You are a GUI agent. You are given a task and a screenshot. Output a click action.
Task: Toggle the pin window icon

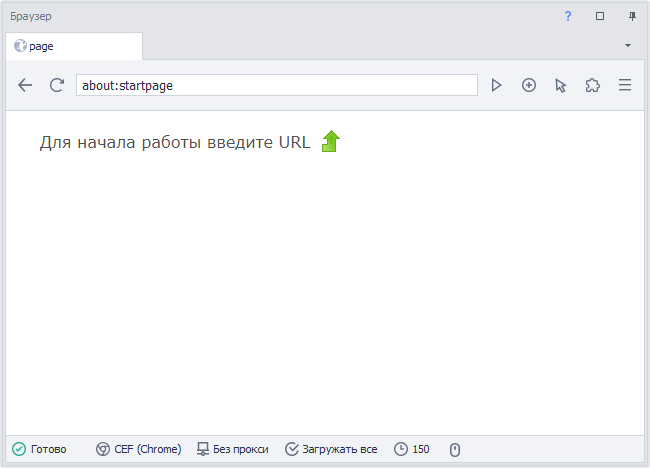[632, 16]
